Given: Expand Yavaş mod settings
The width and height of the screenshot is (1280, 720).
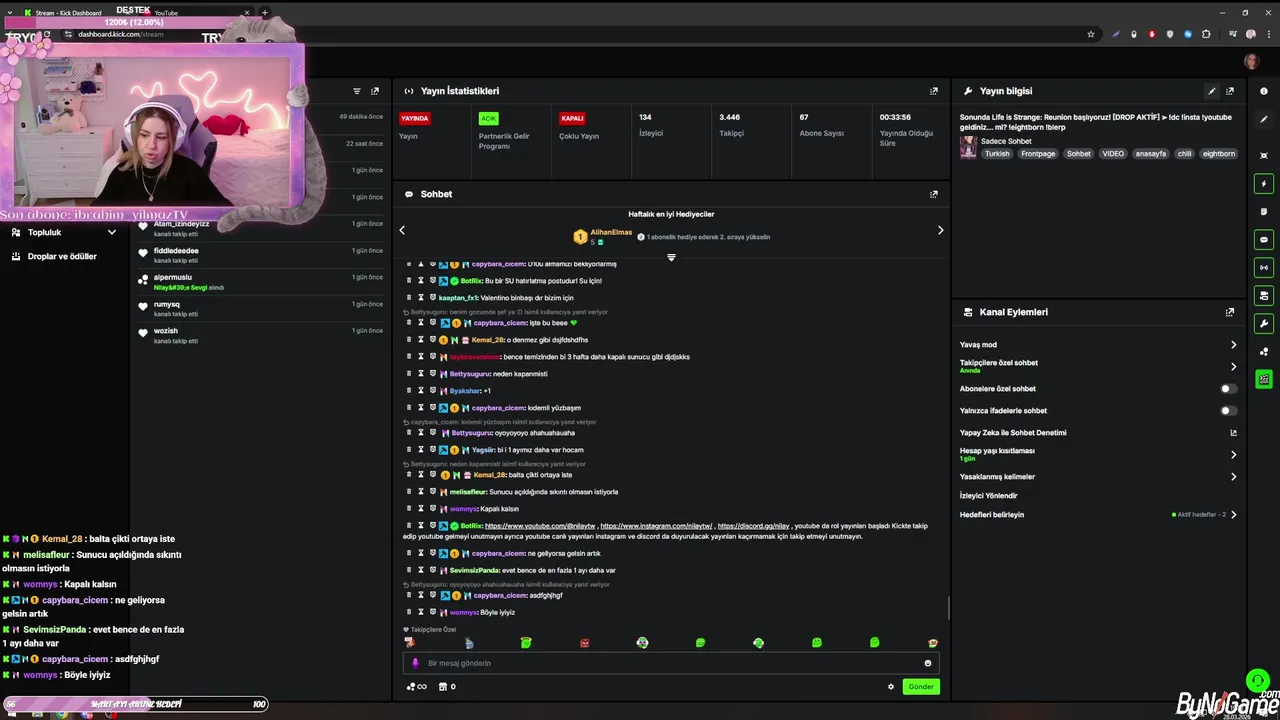Looking at the screenshot, I should [1233, 345].
